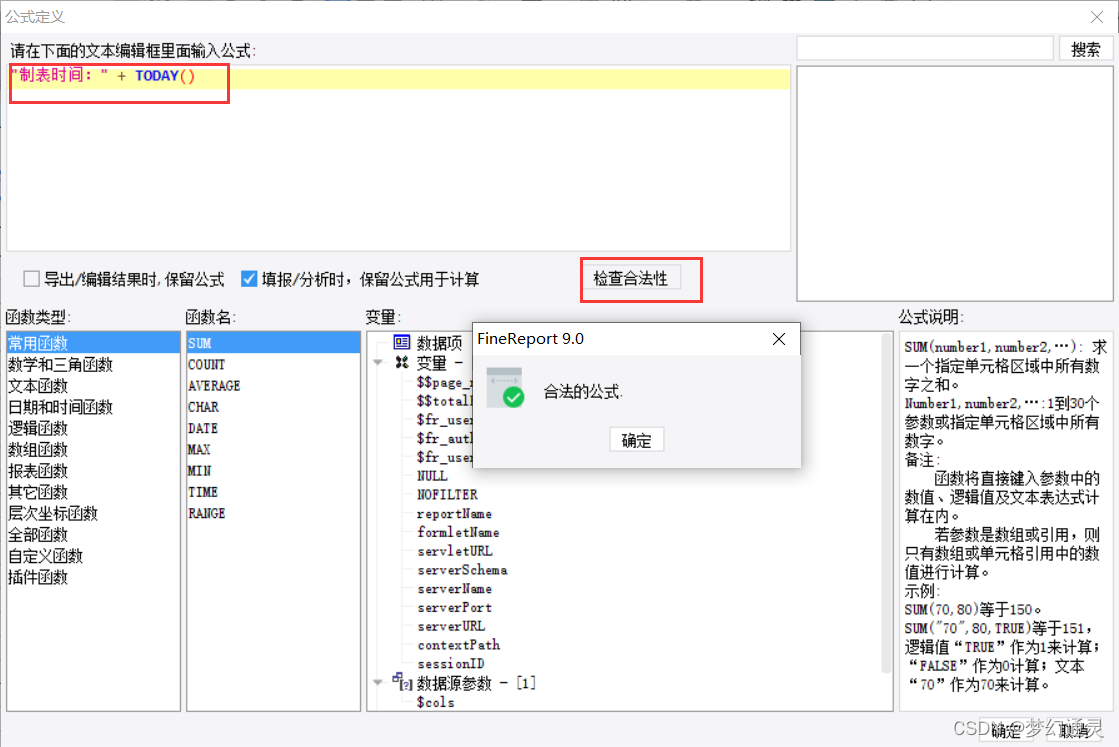This screenshot has height=747, width=1119.
Task: Select the servletURL variable
Action: click(x=455, y=551)
